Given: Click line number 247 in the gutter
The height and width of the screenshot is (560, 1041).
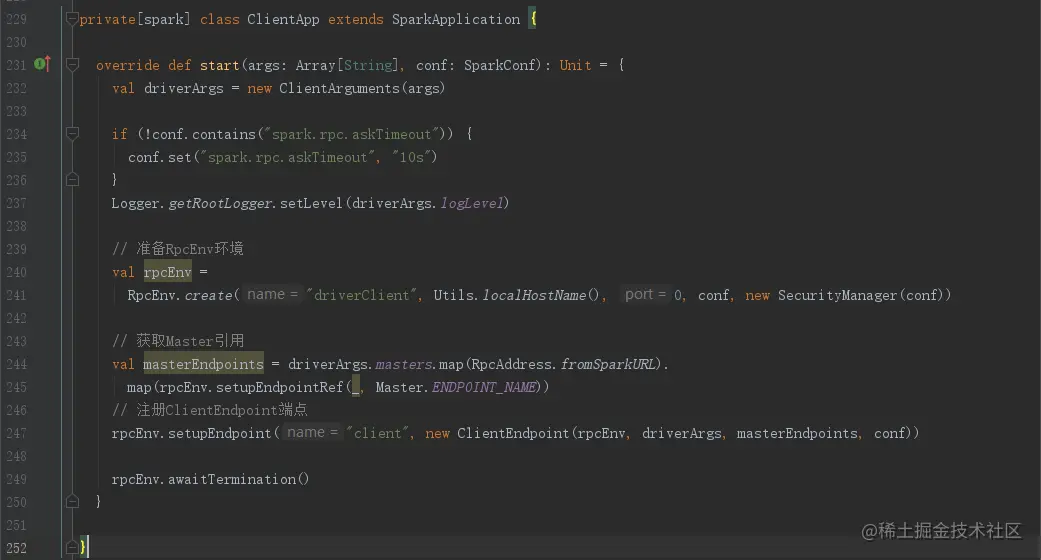Looking at the screenshot, I should tap(17, 433).
